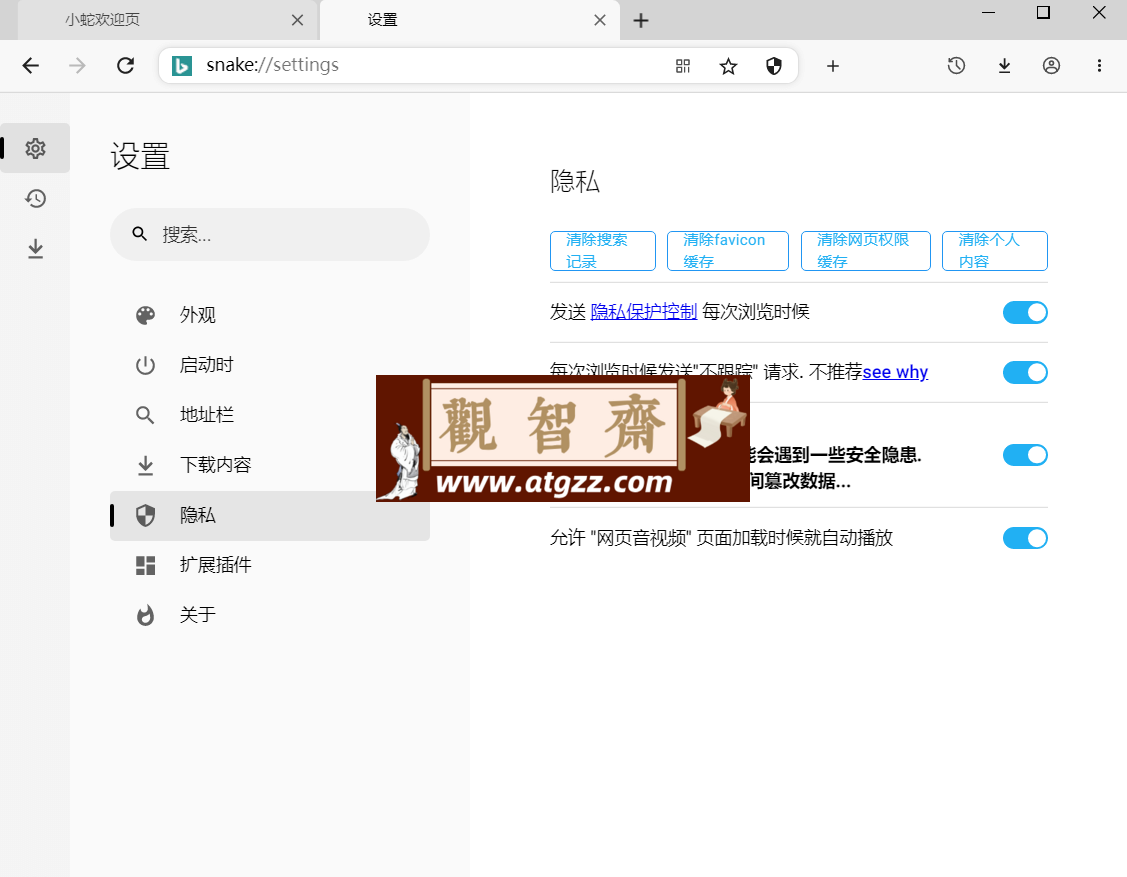Switch to the 小蛇欢迎页 tab
The image size is (1127, 877).
click(x=167, y=20)
